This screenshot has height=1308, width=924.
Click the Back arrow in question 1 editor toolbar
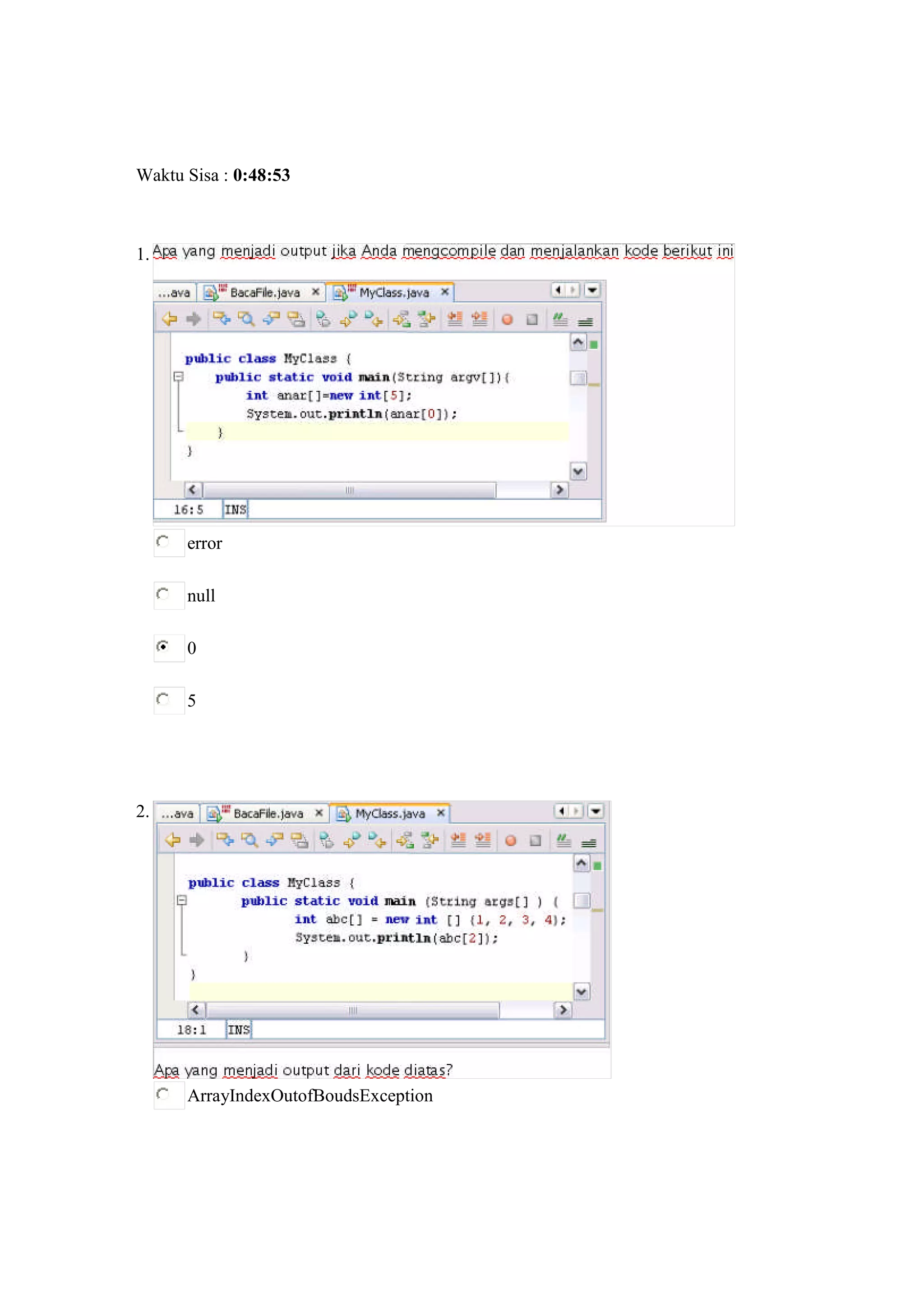click(x=170, y=319)
